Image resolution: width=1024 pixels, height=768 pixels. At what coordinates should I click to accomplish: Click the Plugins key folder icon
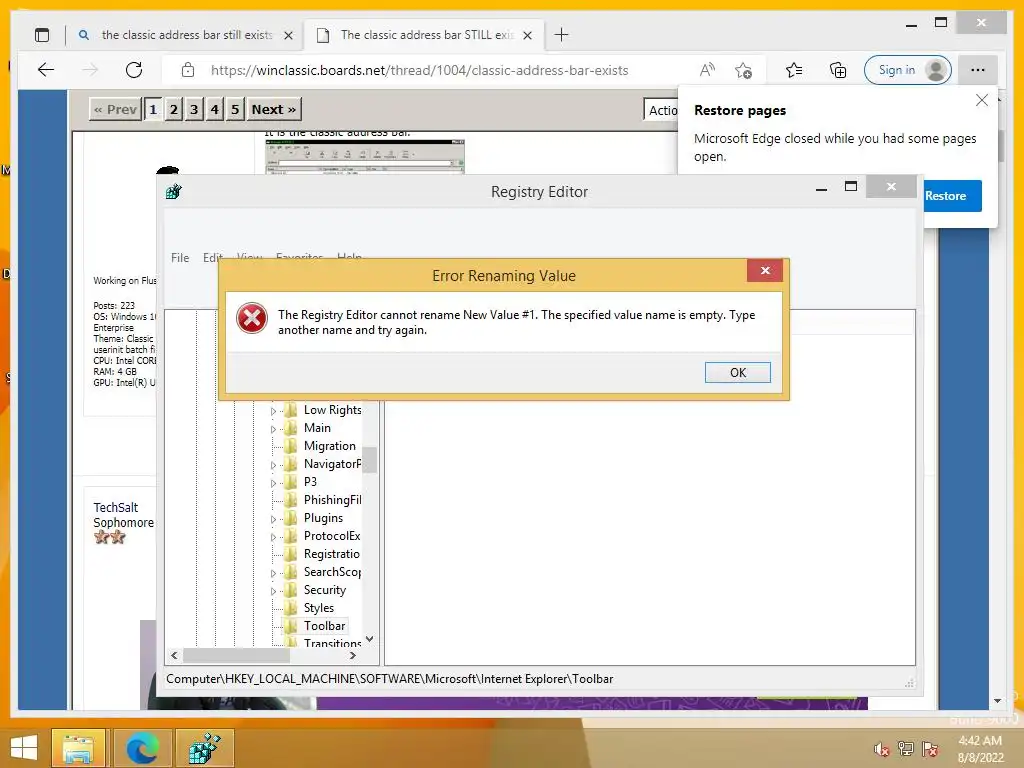pos(291,518)
